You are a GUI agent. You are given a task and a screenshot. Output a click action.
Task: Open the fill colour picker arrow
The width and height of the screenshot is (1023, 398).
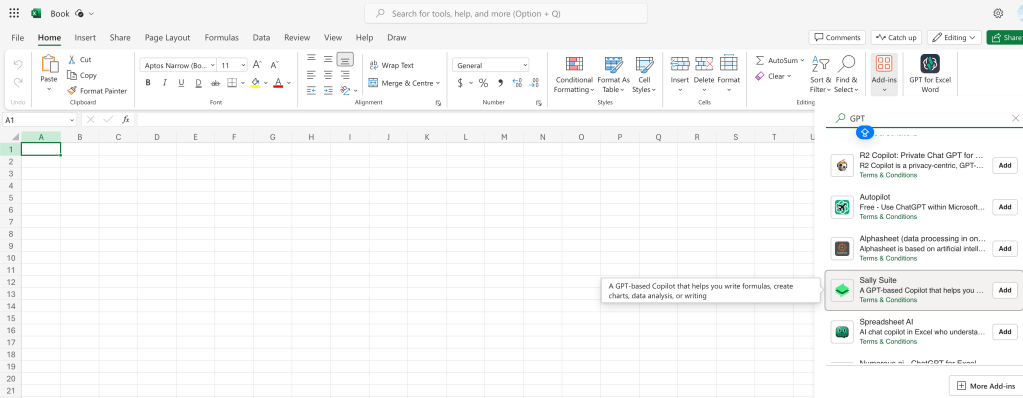coord(266,83)
